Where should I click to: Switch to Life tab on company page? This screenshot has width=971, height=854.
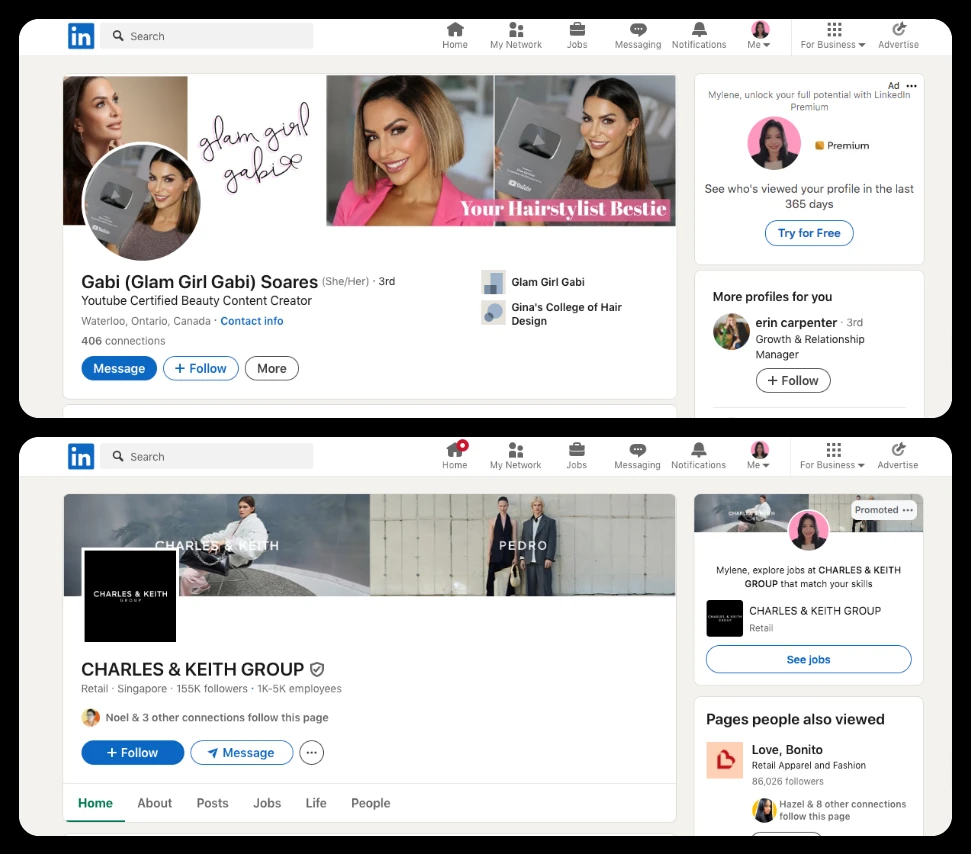coord(316,803)
